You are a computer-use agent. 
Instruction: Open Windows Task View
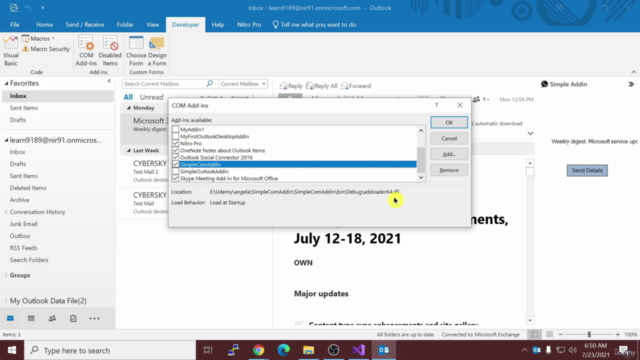(x=208, y=350)
